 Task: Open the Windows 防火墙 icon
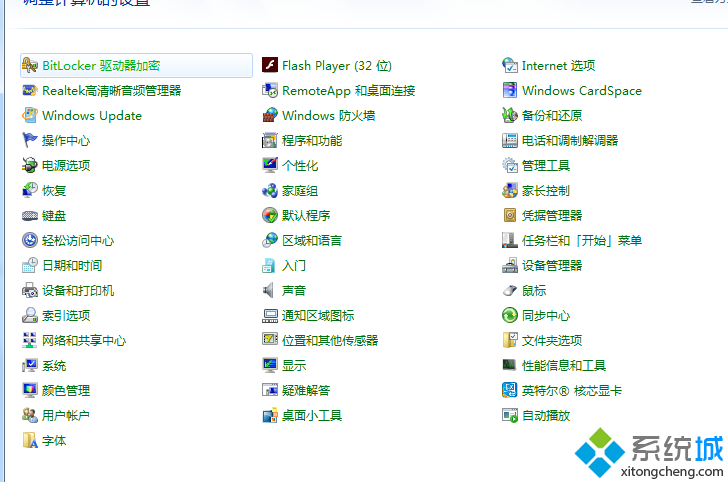click(x=270, y=116)
